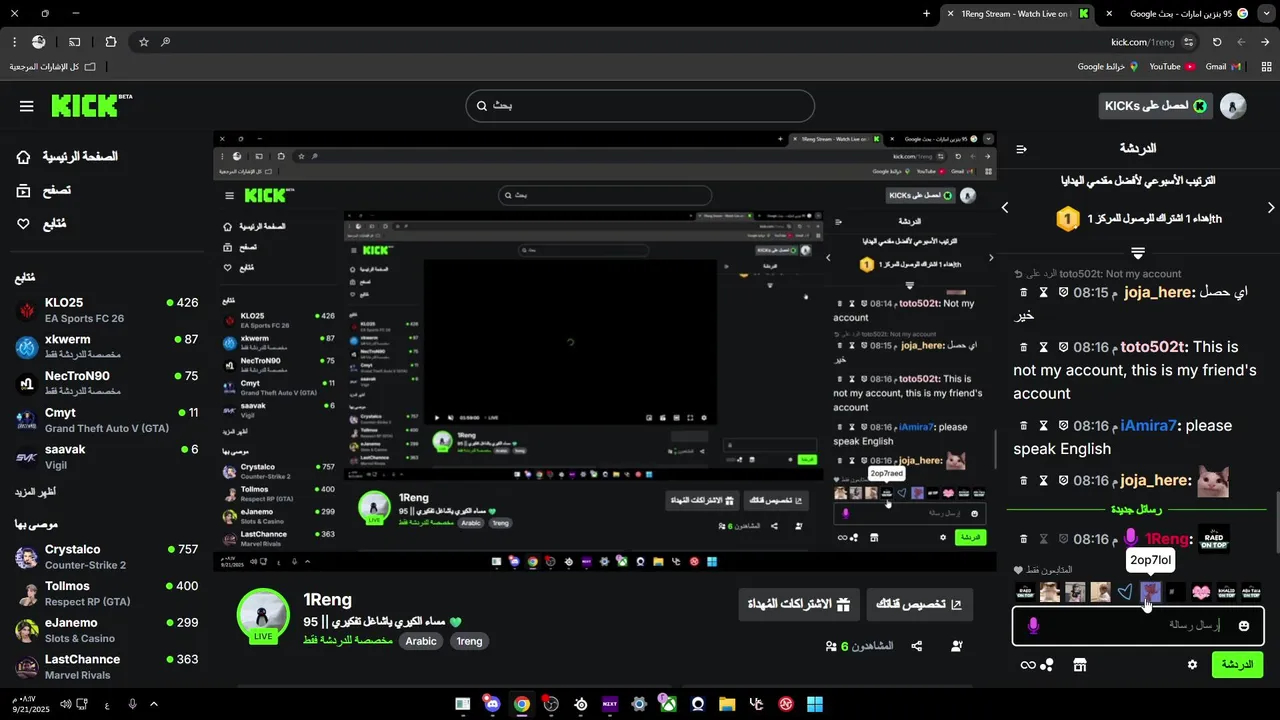Open the Kick shop storefront icon
Screen dimensions: 1280x720
click(1079, 665)
